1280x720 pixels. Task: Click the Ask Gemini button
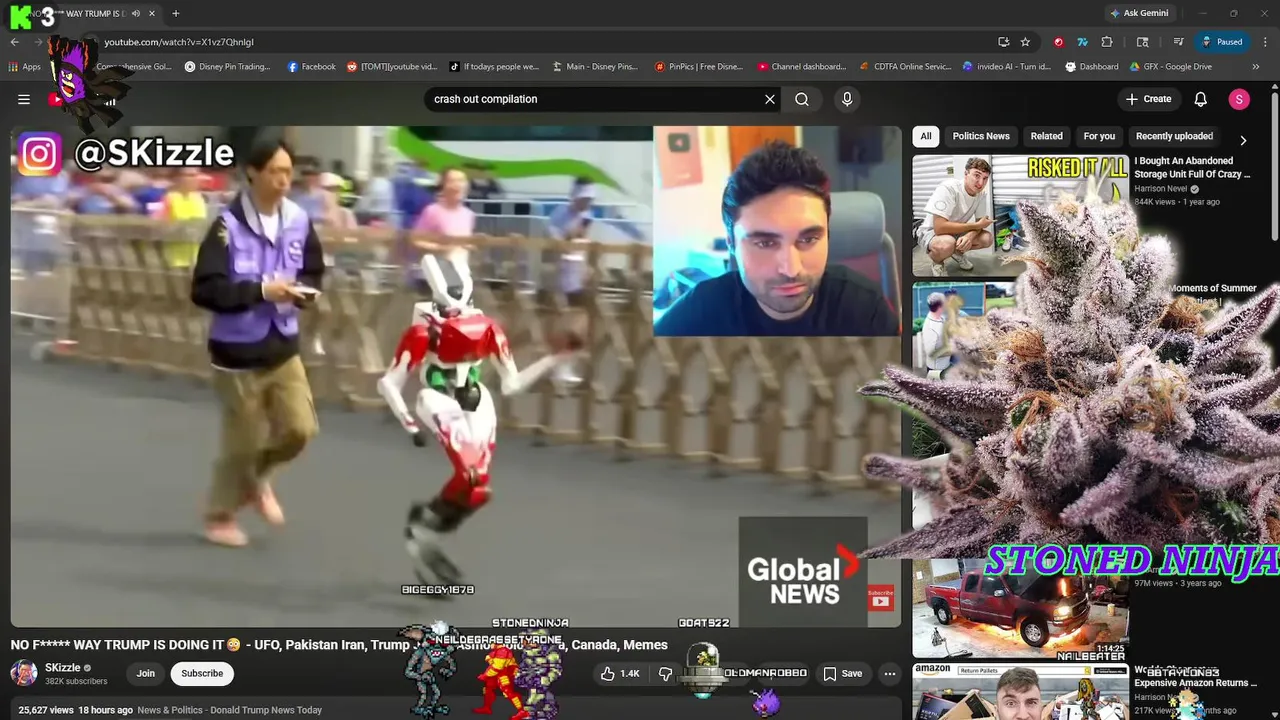pyautogui.click(x=1138, y=14)
